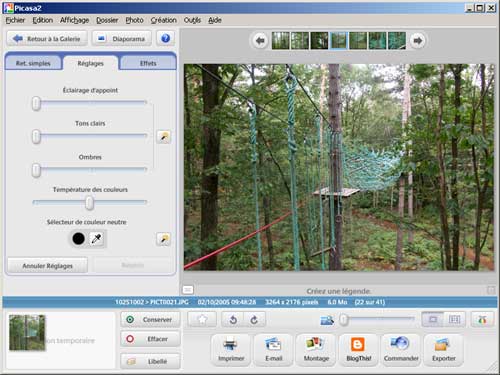Start the Diaporama slideshow
The image size is (500, 375).
(122, 39)
